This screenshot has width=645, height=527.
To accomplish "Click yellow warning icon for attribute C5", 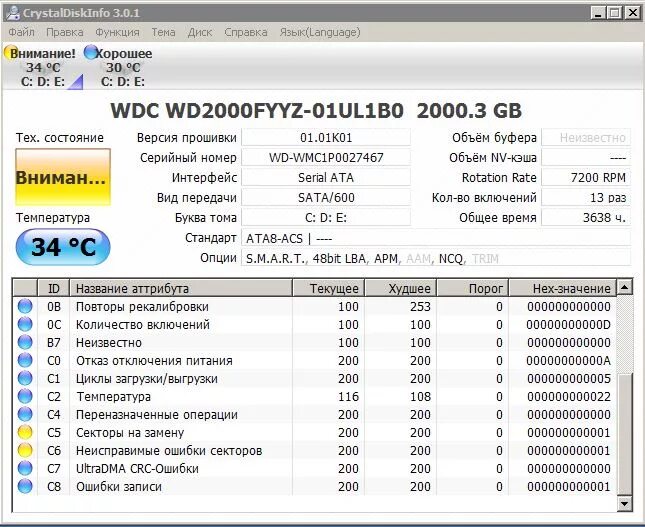I will pos(25,432).
